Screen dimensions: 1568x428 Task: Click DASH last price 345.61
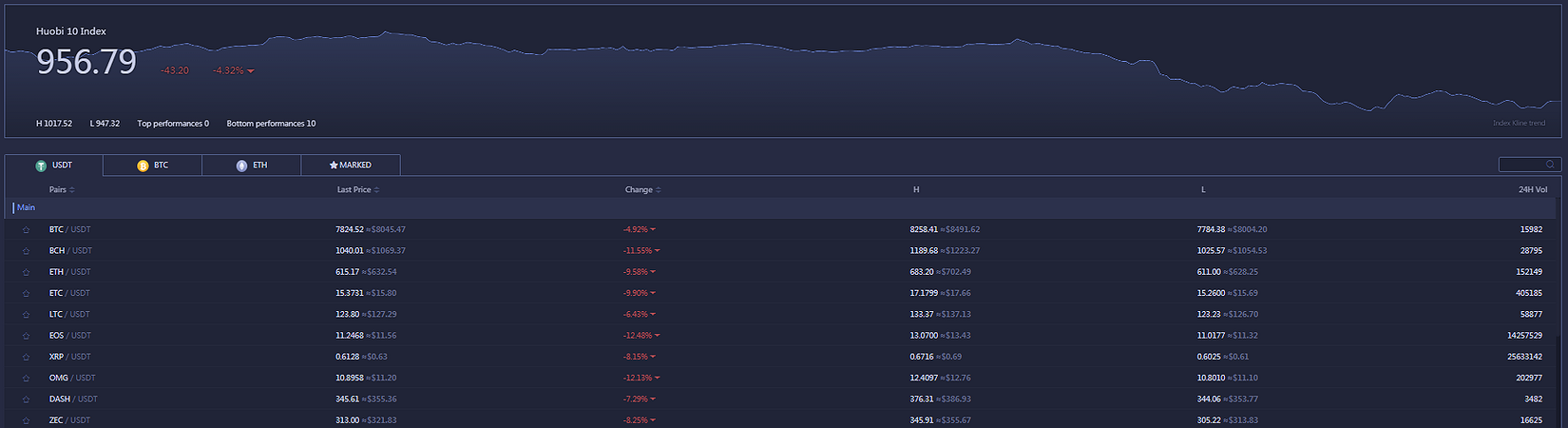tap(348, 399)
